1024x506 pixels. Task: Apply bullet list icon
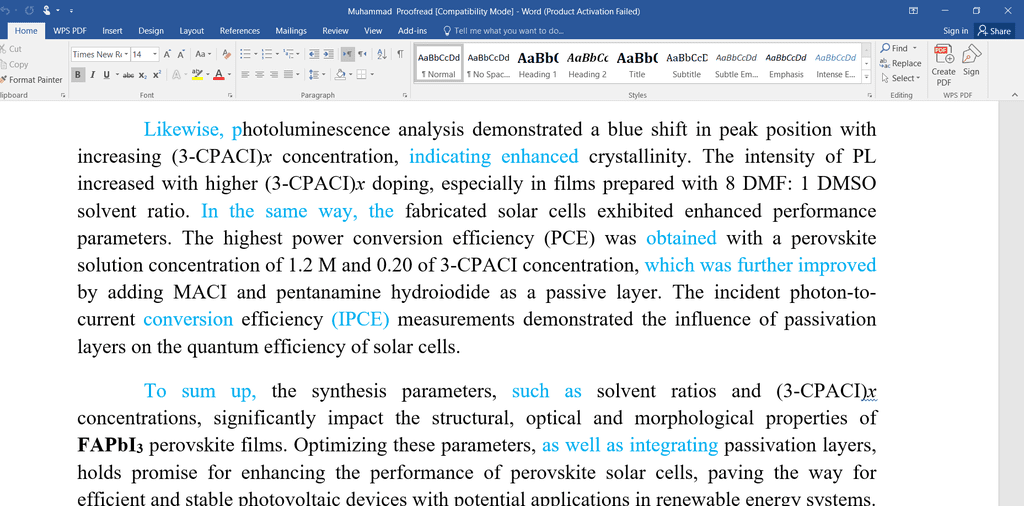click(244, 54)
